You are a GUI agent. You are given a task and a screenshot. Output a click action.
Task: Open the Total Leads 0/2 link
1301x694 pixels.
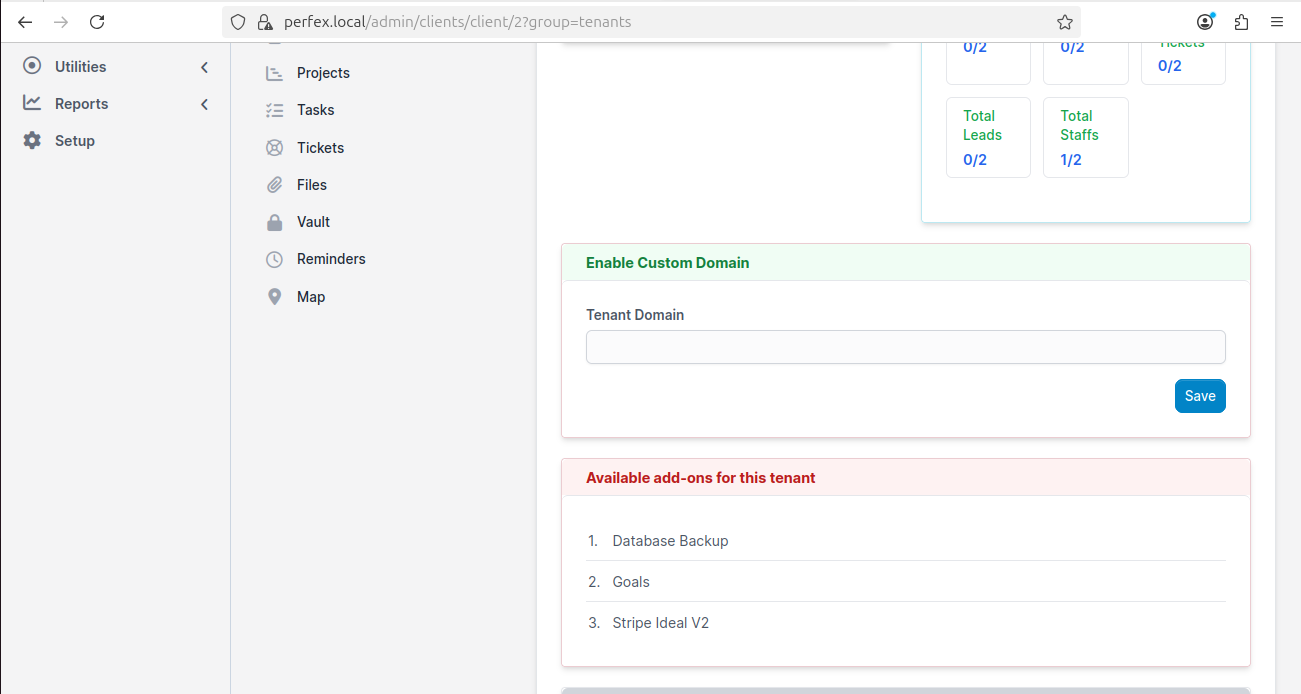coord(975,159)
